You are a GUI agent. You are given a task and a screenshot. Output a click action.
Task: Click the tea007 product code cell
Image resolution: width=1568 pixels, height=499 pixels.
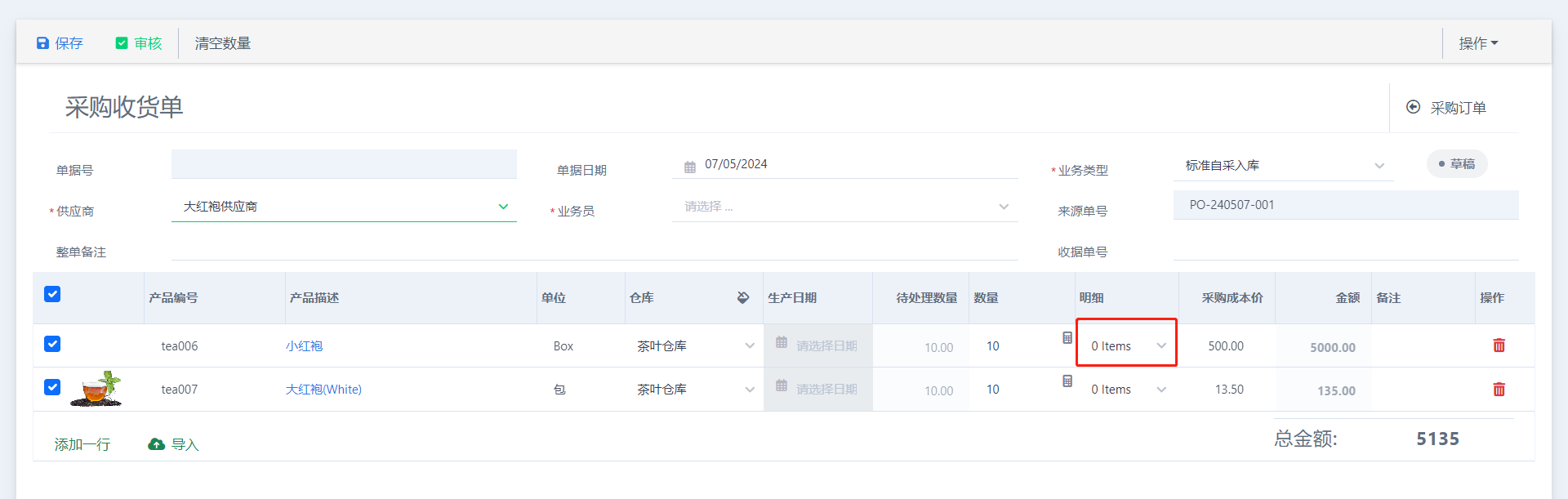pyautogui.click(x=180, y=390)
